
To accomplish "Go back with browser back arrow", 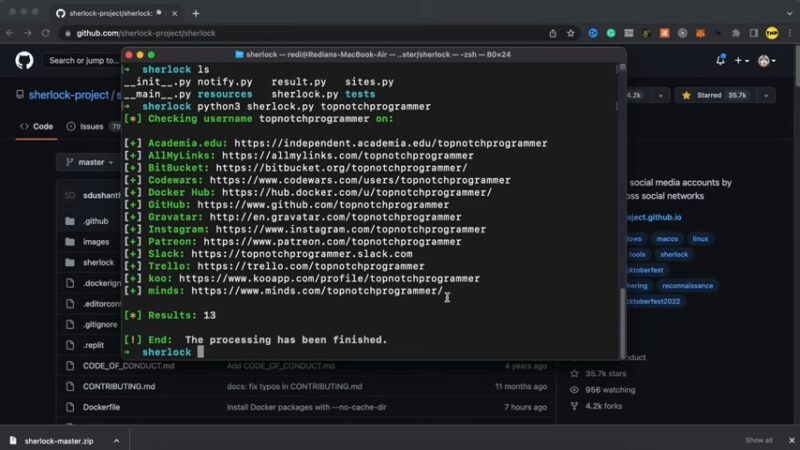I will (x=10, y=33).
